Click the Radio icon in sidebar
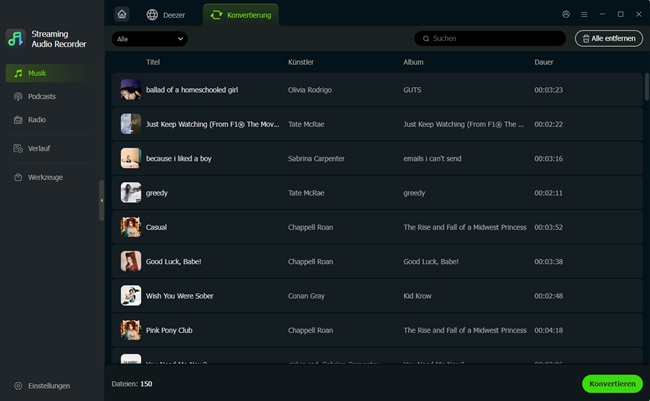The width and height of the screenshot is (650, 401). click(x=18, y=120)
